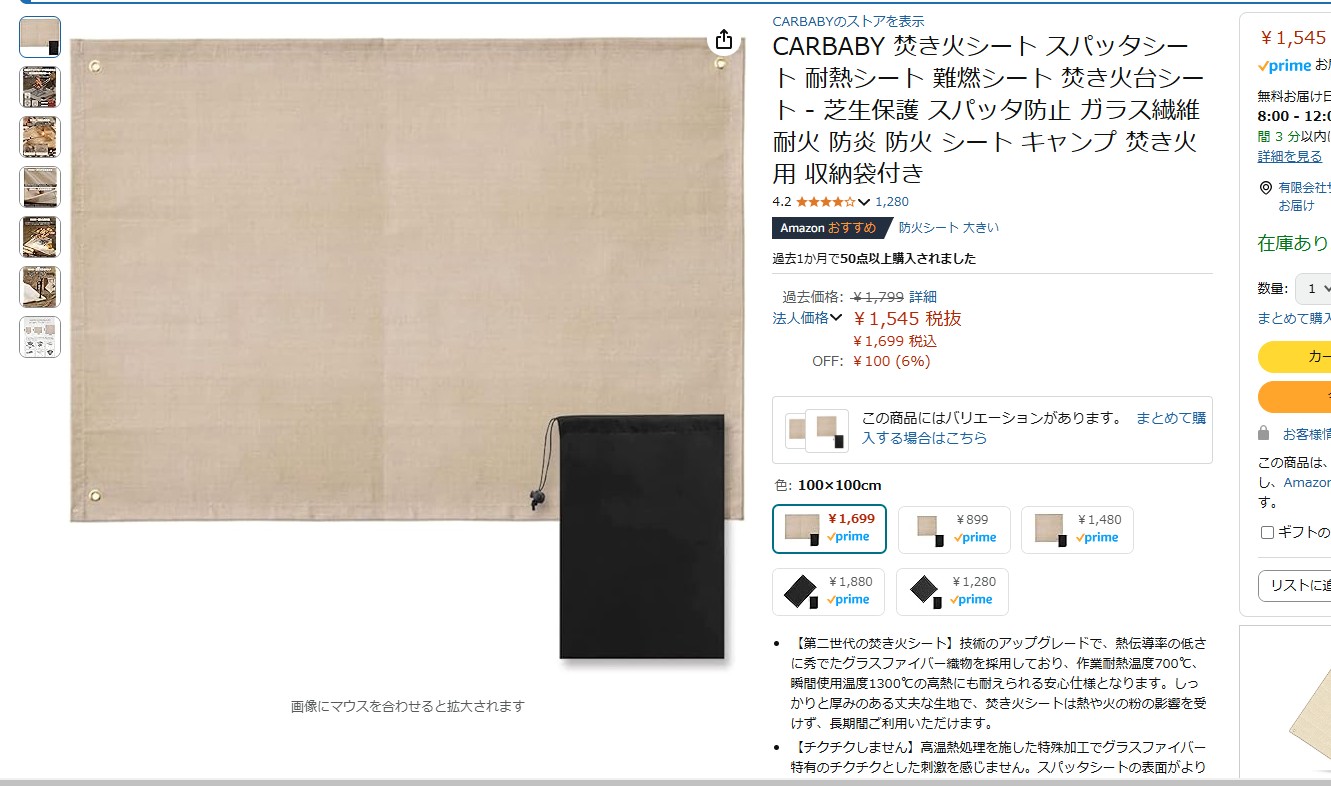Image resolution: width=1331 pixels, height=786 pixels.
Task: Click the share icon above product image
Action: point(724,40)
